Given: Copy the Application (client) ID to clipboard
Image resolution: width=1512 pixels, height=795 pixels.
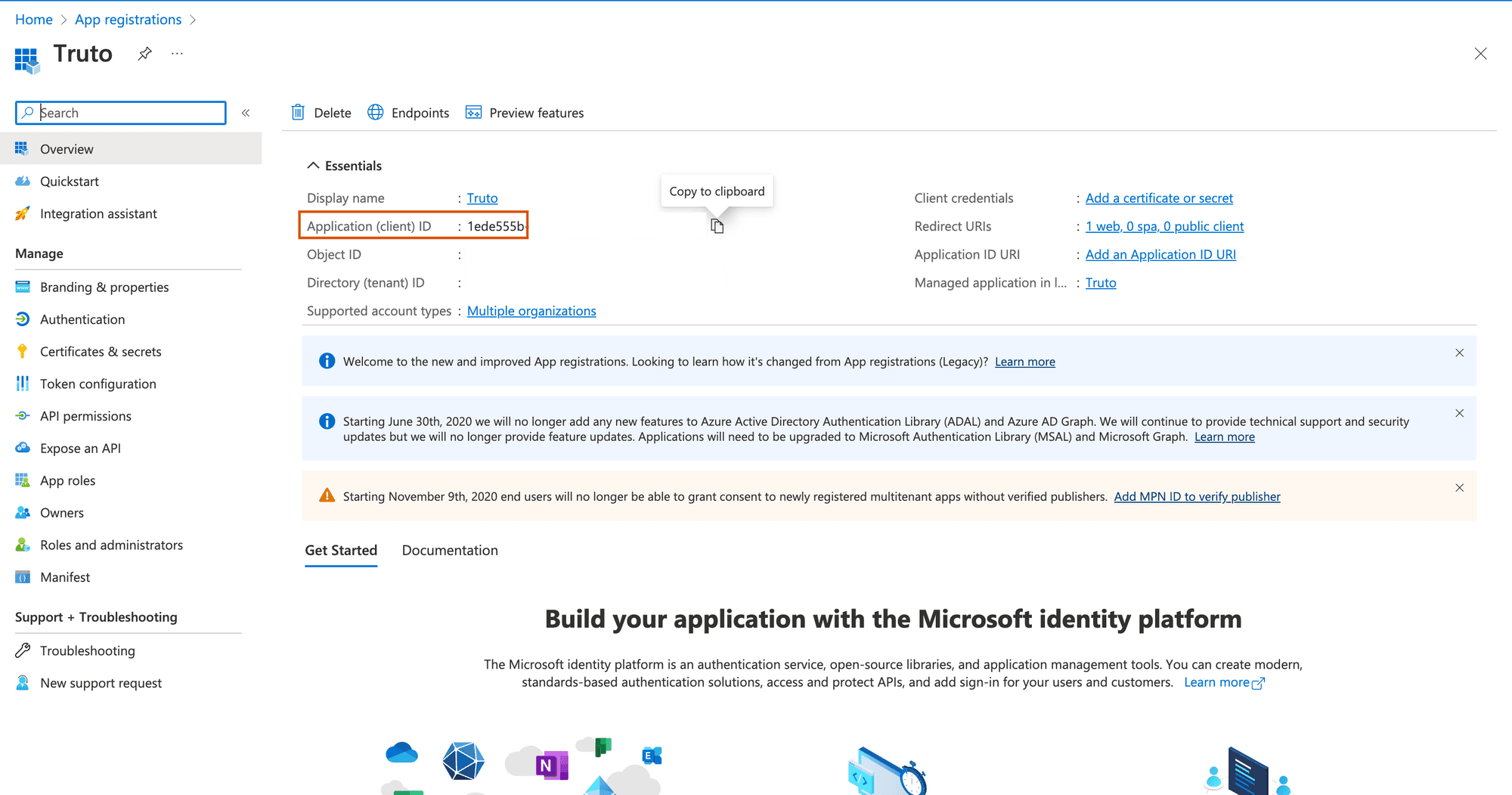Looking at the screenshot, I should pos(717,225).
